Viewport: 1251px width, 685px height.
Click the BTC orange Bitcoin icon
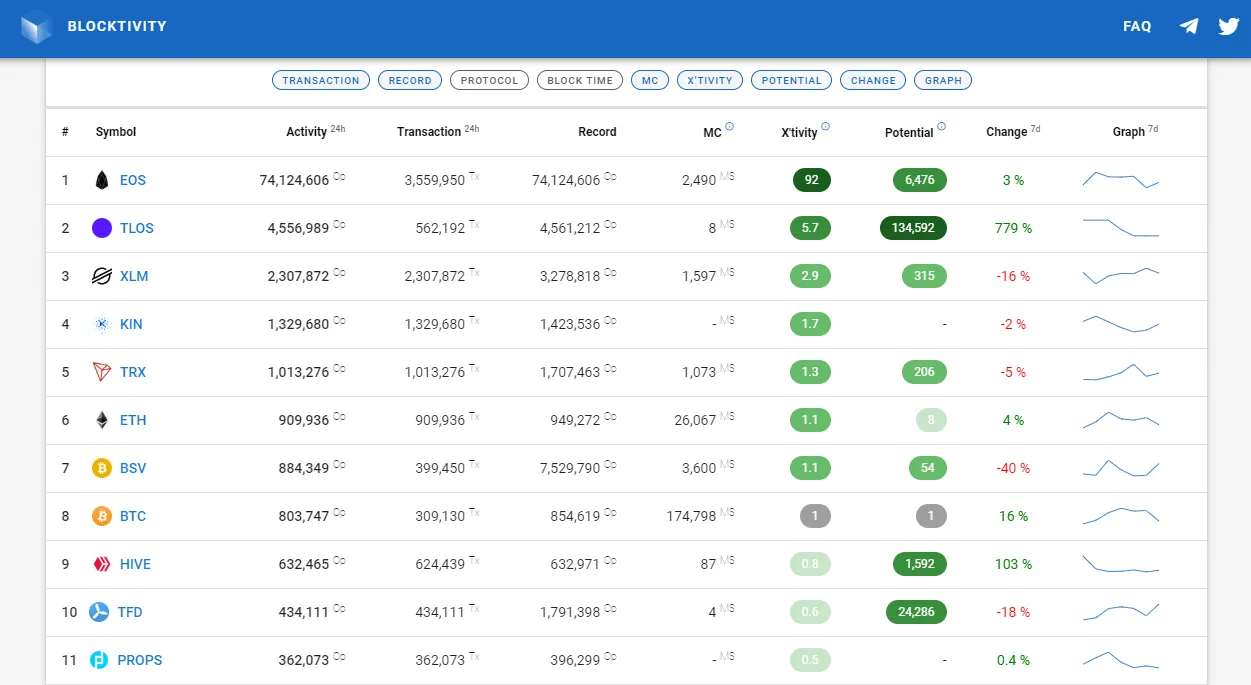[x=102, y=516]
